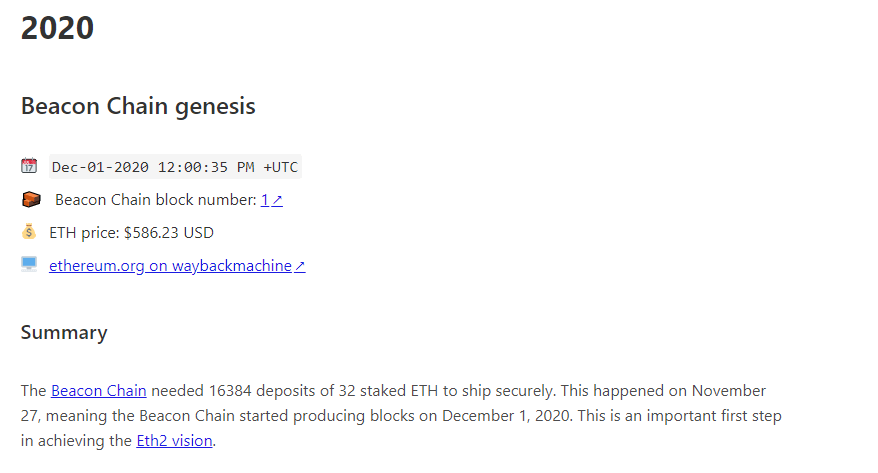Click the 'Beacon Chain block number:' label
This screenshot has width=878, height=473.
tap(155, 200)
